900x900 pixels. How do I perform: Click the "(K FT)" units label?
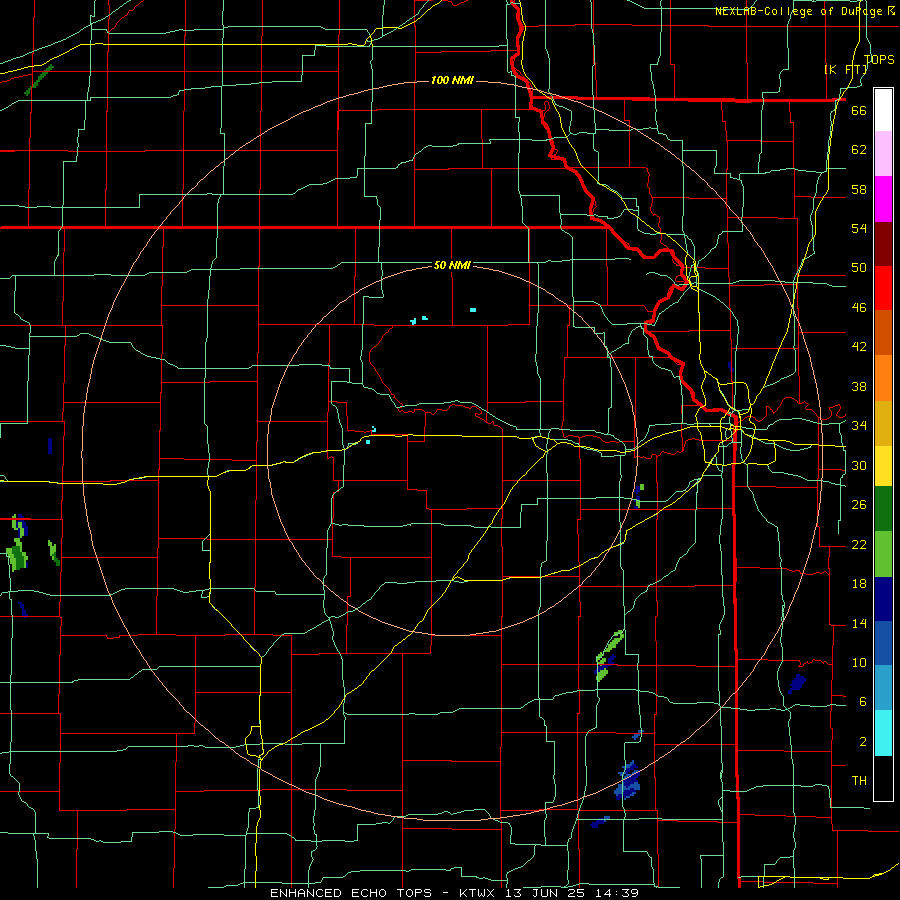846,69
